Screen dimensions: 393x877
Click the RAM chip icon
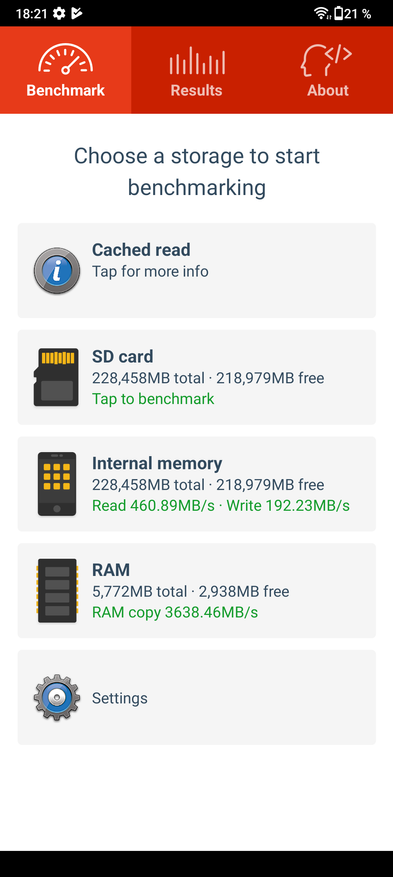(x=56, y=591)
